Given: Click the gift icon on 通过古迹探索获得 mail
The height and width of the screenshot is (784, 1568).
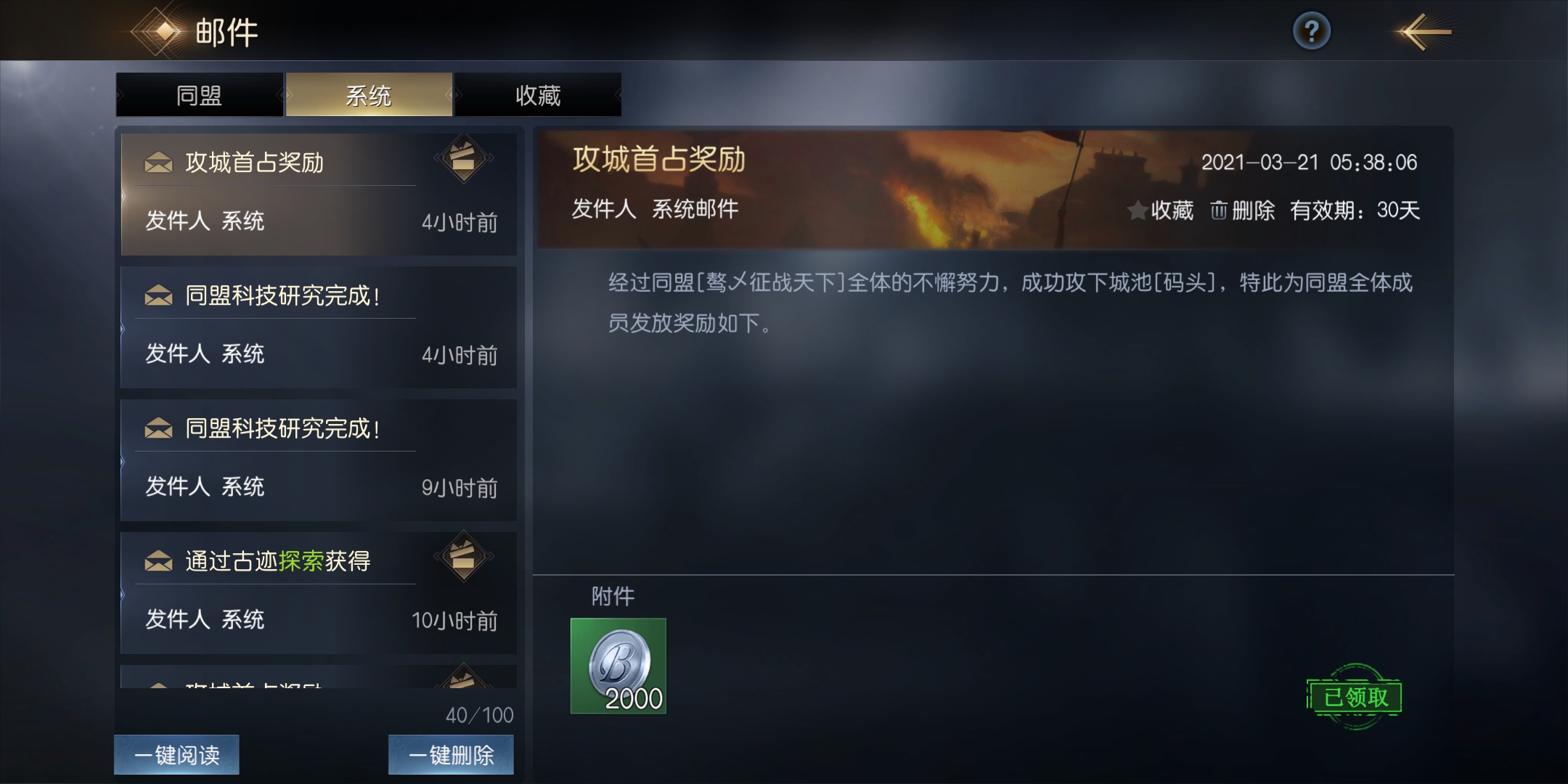Looking at the screenshot, I should (464, 557).
